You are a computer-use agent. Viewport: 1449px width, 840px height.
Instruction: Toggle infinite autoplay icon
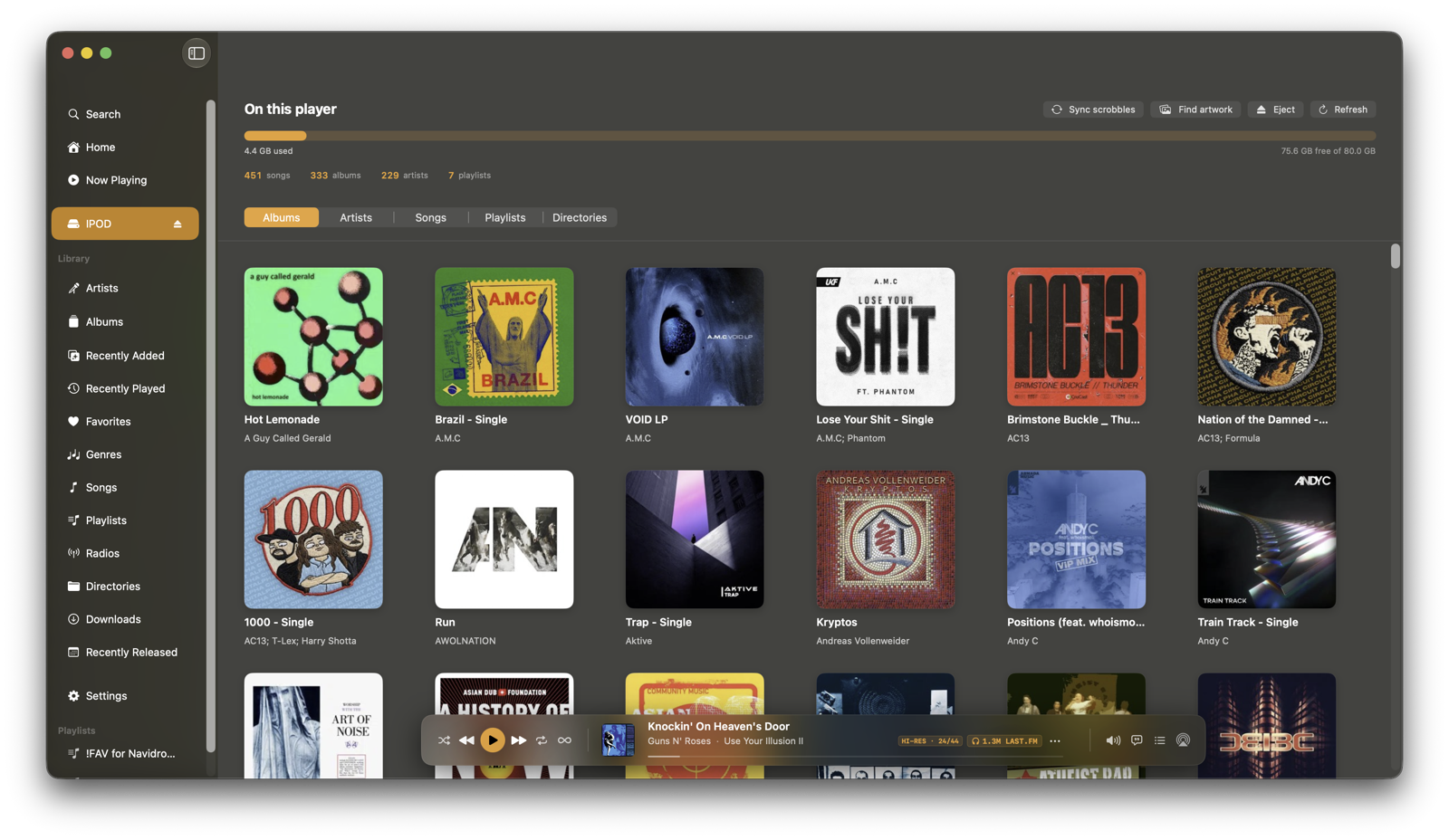coord(564,740)
